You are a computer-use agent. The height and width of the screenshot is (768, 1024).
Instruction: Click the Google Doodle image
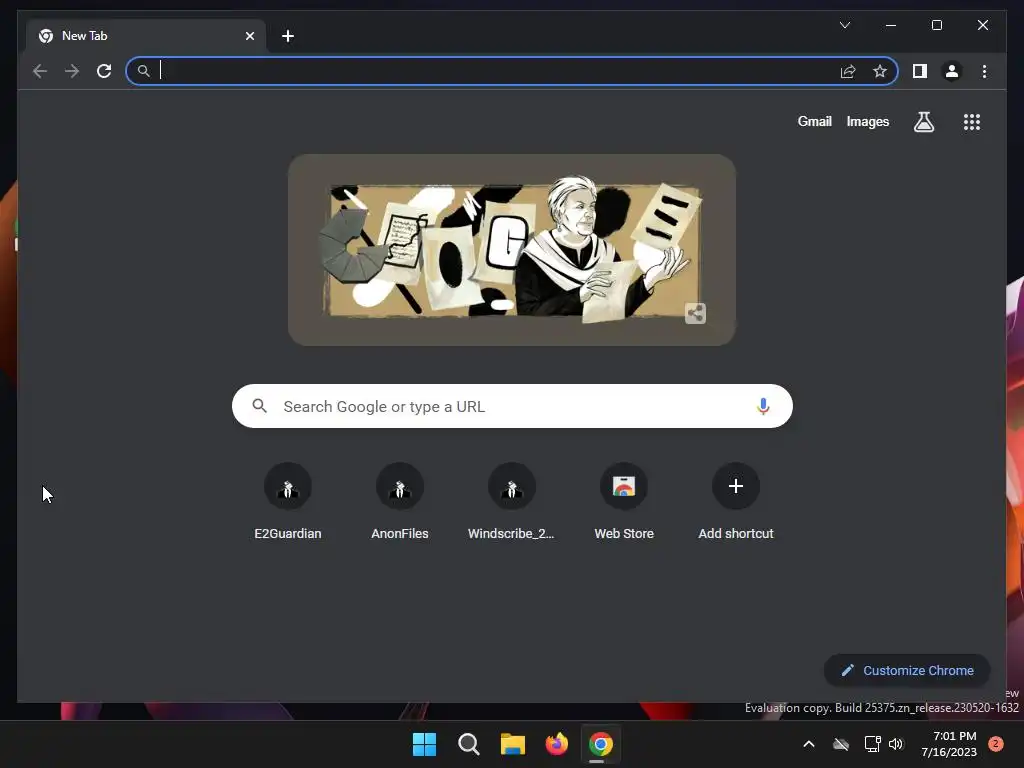512,250
